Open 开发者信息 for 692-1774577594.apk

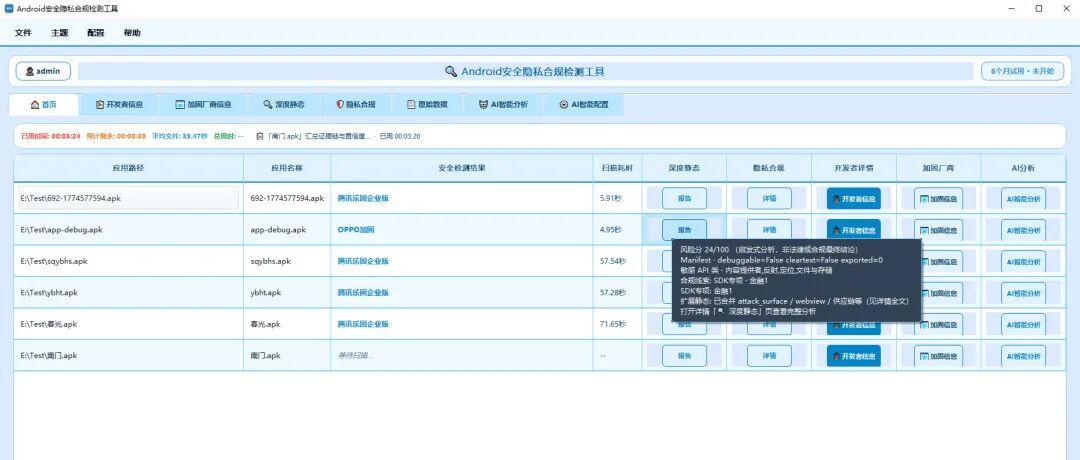pyautogui.click(x=853, y=198)
